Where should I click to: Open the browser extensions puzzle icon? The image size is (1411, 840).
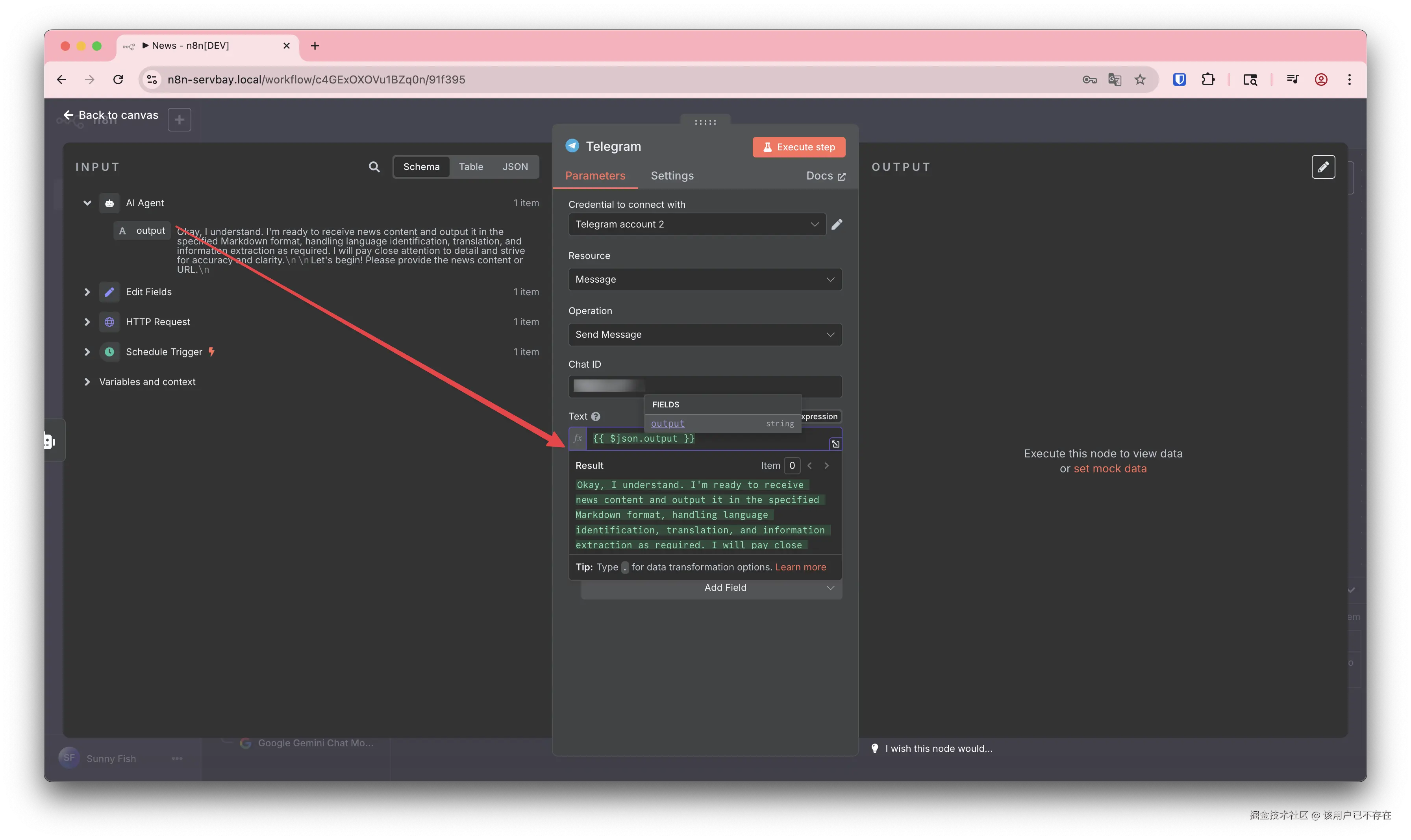pyautogui.click(x=1208, y=79)
